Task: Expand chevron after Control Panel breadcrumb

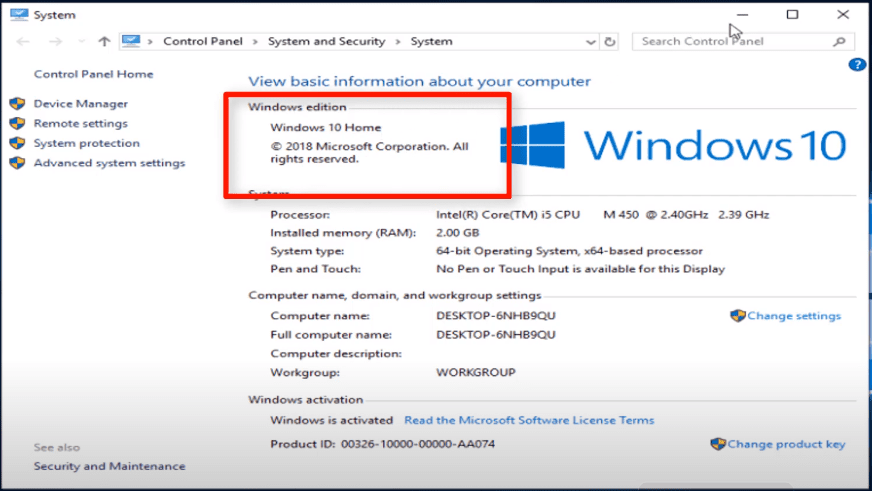Action: (255, 42)
